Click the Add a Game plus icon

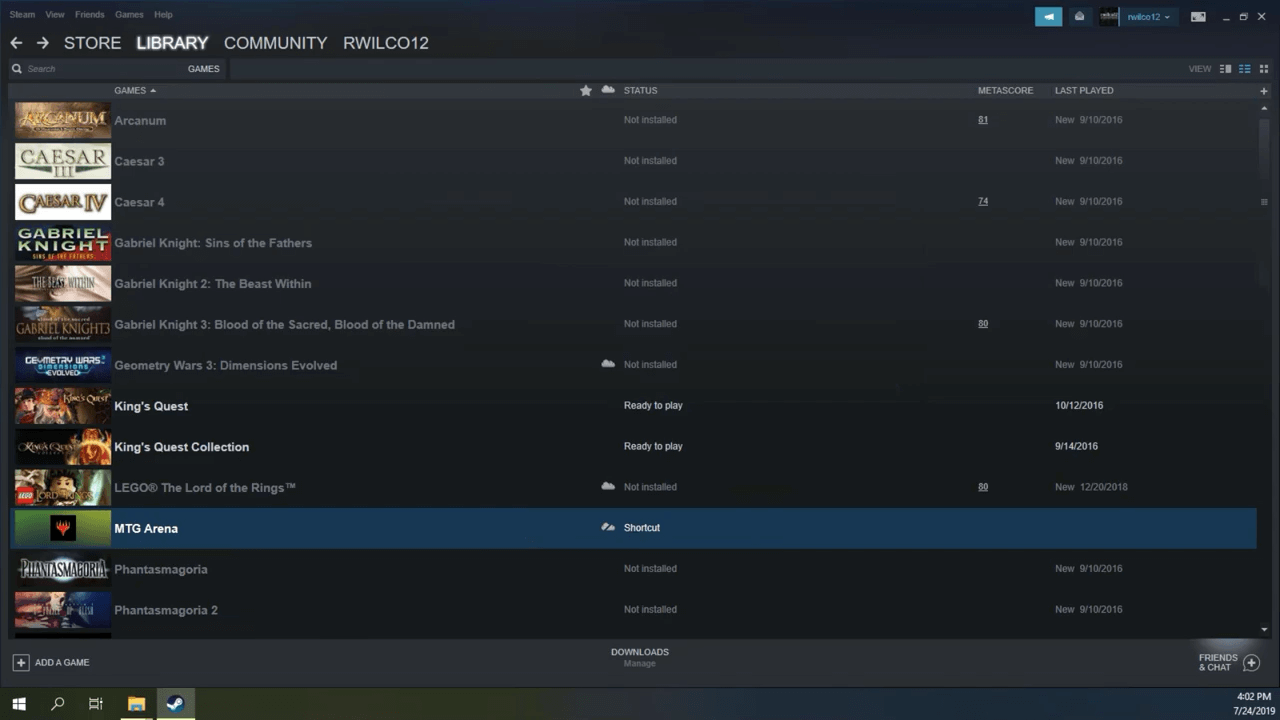click(21, 662)
